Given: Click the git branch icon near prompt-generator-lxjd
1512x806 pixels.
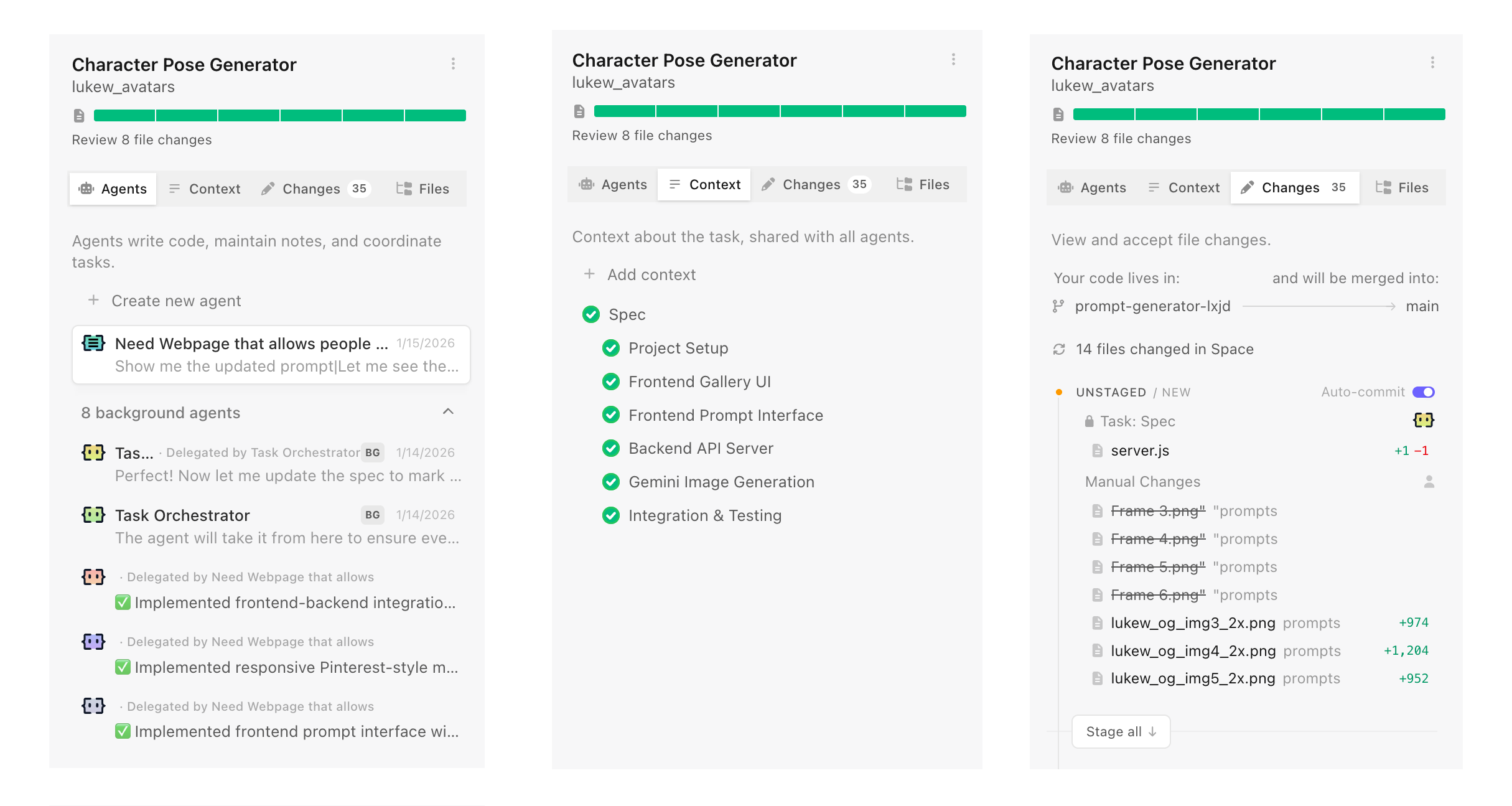Looking at the screenshot, I should 1058,306.
